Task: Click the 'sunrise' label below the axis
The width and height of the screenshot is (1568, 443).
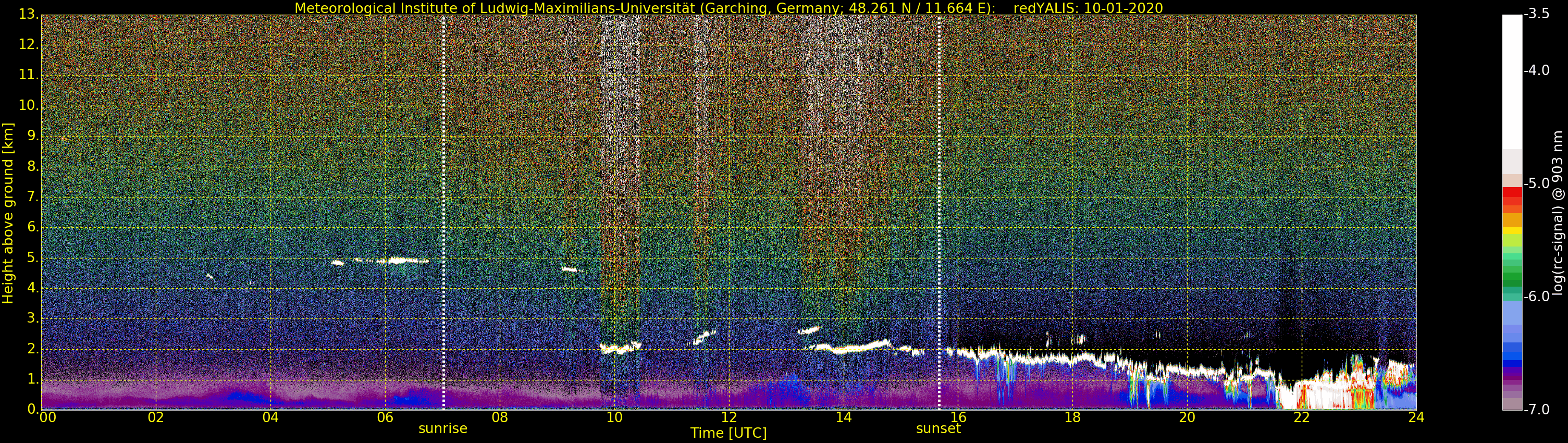Action: (x=442, y=428)
